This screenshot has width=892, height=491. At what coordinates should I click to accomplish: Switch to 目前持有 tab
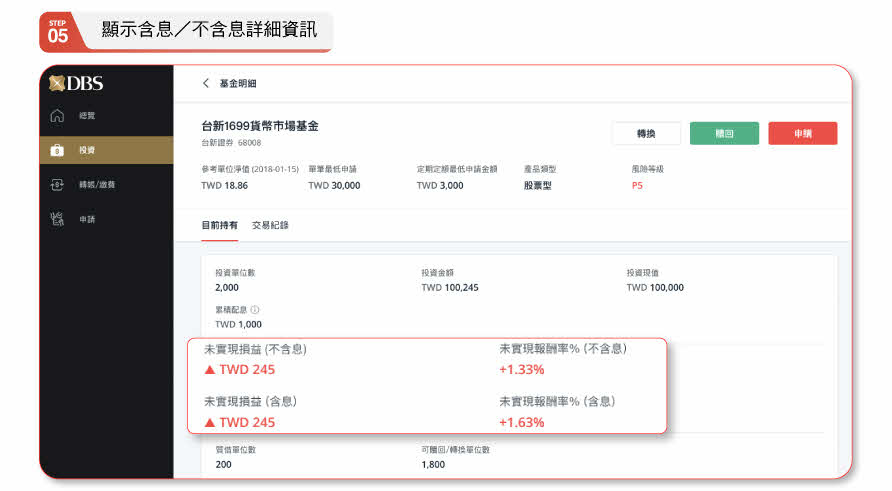click(220, 225)
